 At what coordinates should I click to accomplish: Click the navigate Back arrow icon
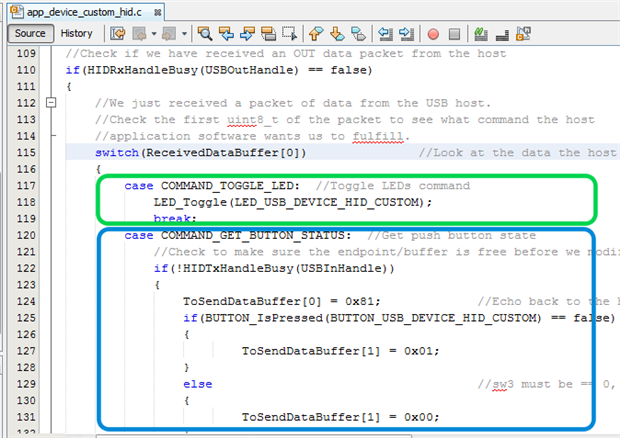click(140, 34)
